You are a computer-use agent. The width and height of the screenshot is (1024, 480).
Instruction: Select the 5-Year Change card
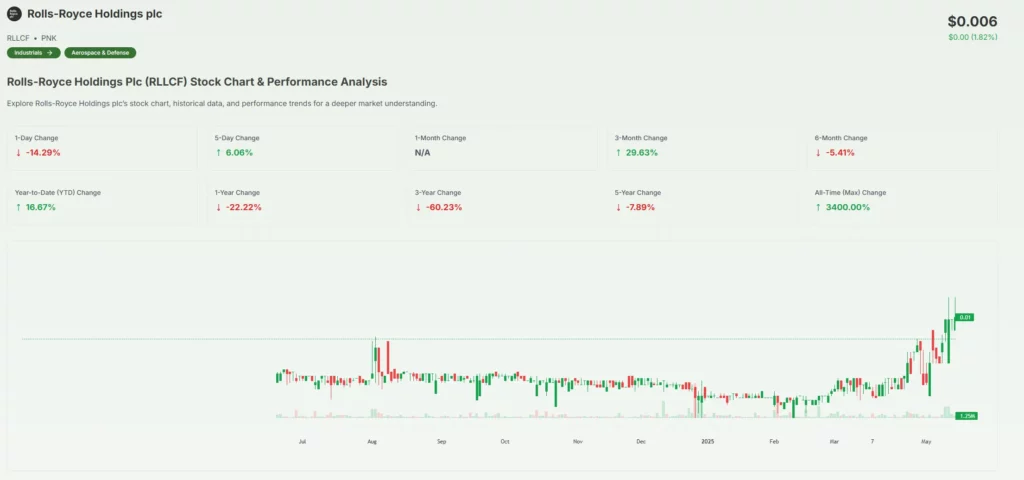click(x=704, y=200)
